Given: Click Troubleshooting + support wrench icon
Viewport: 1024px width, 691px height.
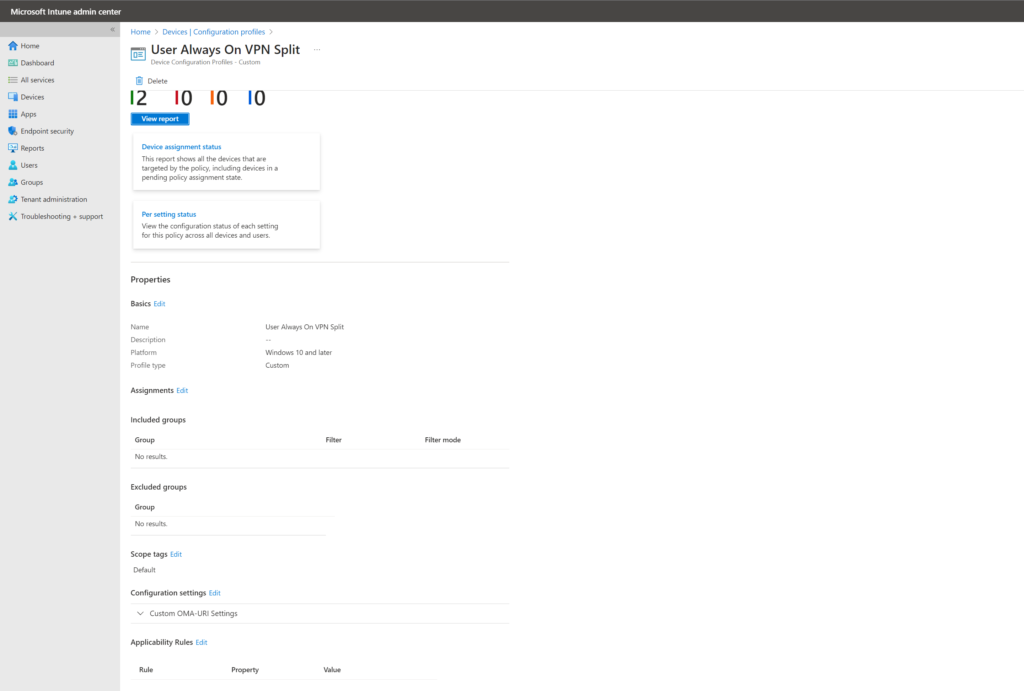Looking at the screenshot, I should tap(12, 216).
